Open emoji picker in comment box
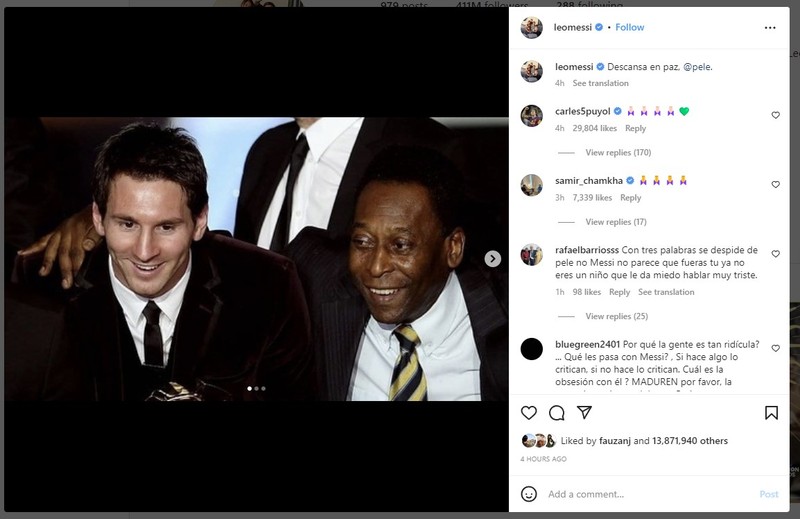Image resolution: width=800 pixels, height=519 pixels. tap(529, 494)
